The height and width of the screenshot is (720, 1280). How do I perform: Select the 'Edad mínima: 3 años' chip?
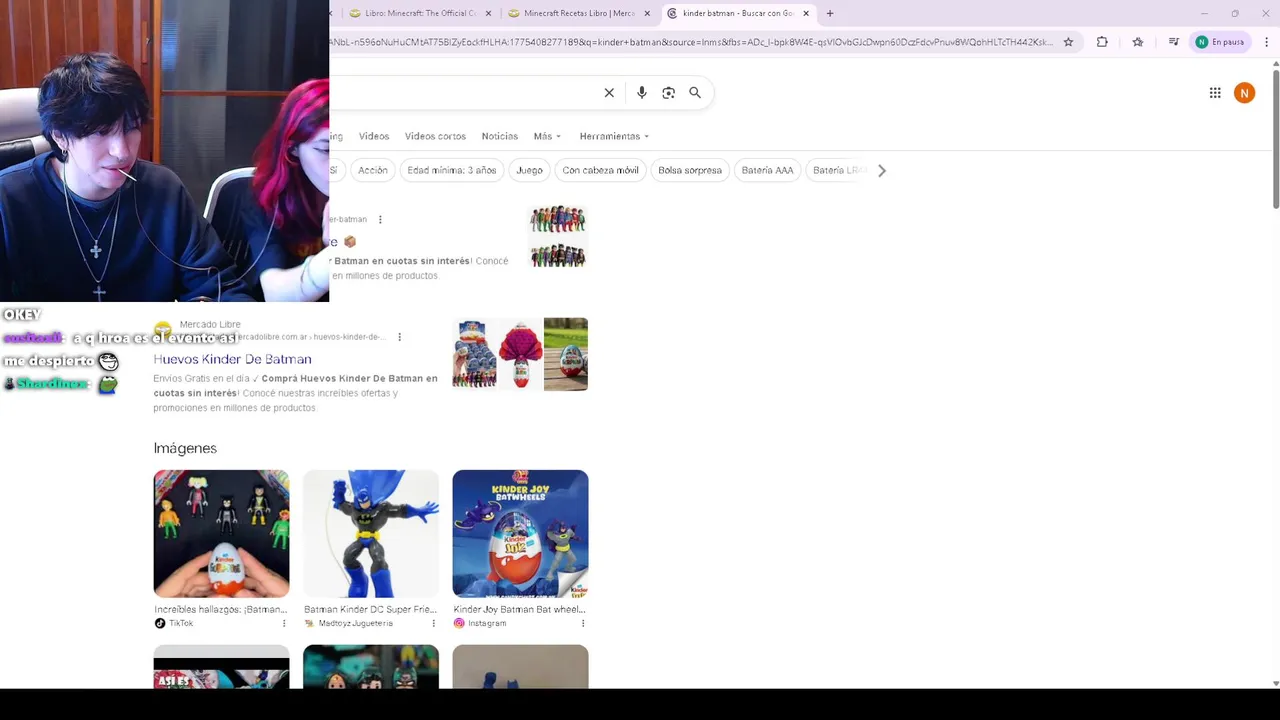point(452,170)
